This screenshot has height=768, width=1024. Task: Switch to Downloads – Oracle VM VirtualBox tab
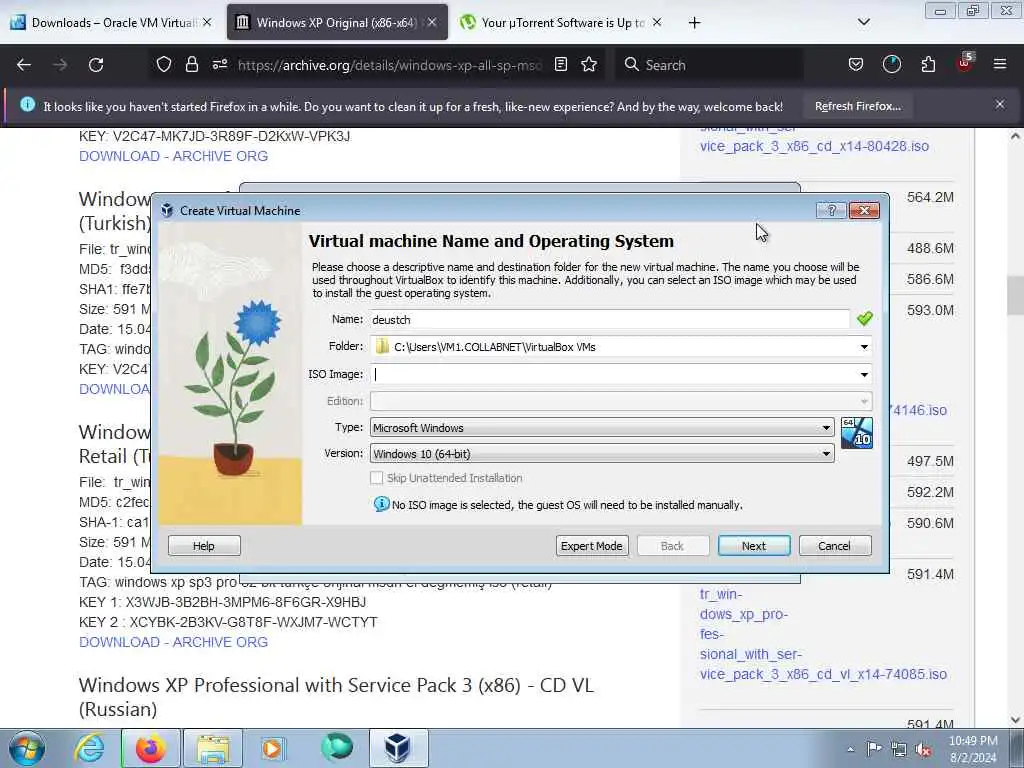coord(111,23)
